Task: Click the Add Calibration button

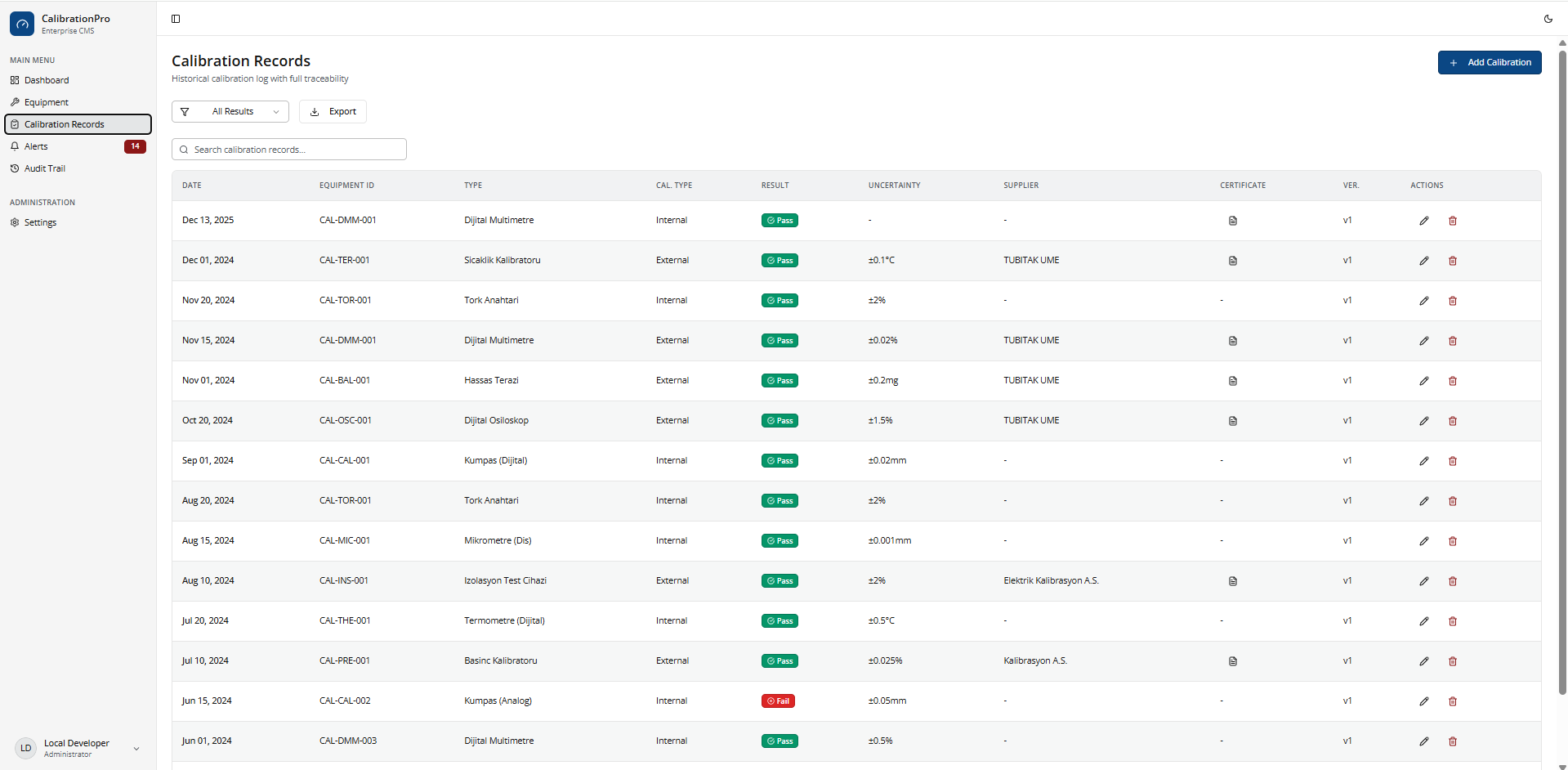Action: 1489,62
